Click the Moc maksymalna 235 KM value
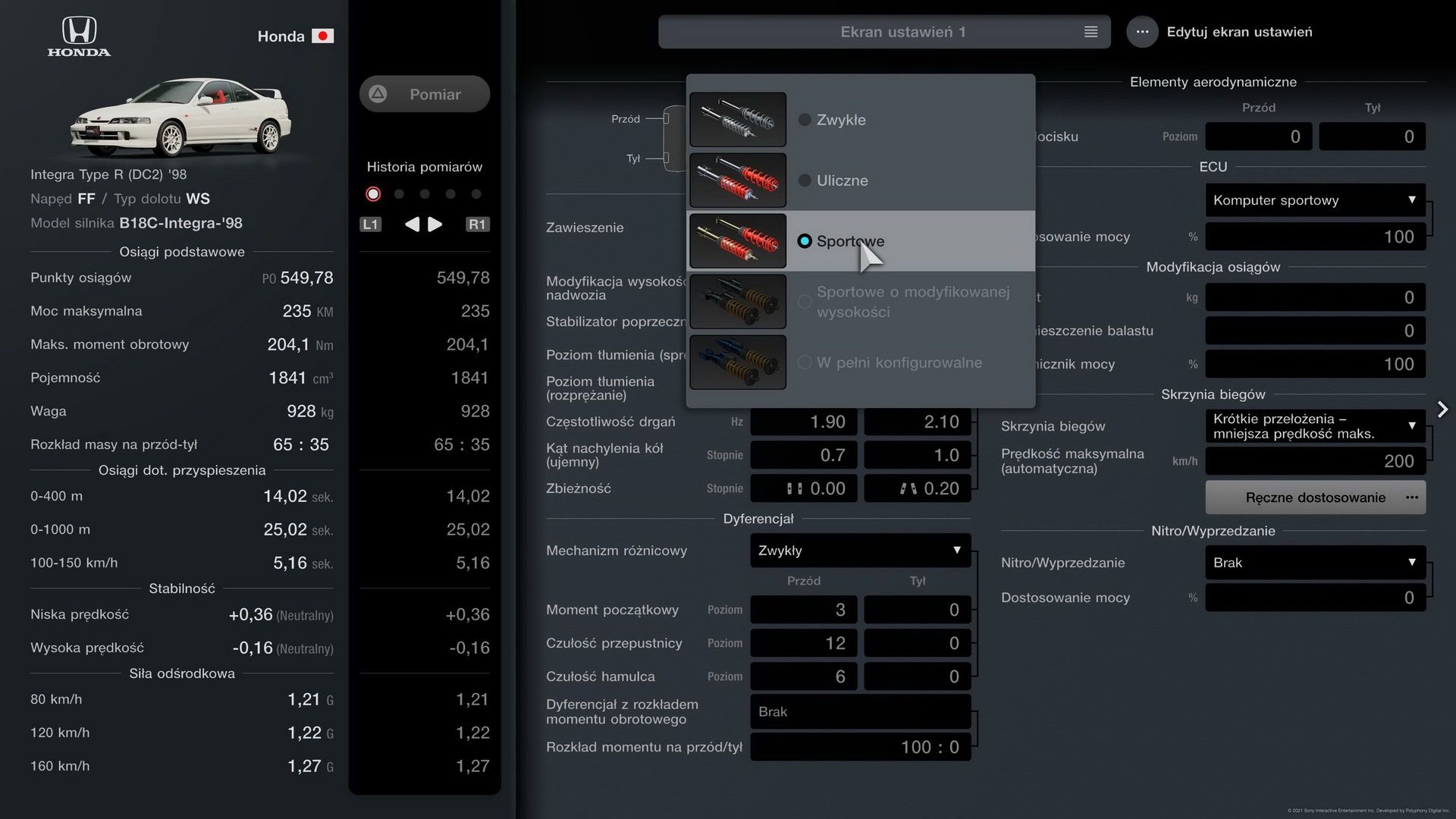The width and height of the screenshot is (1456, 819). [307, 311]
